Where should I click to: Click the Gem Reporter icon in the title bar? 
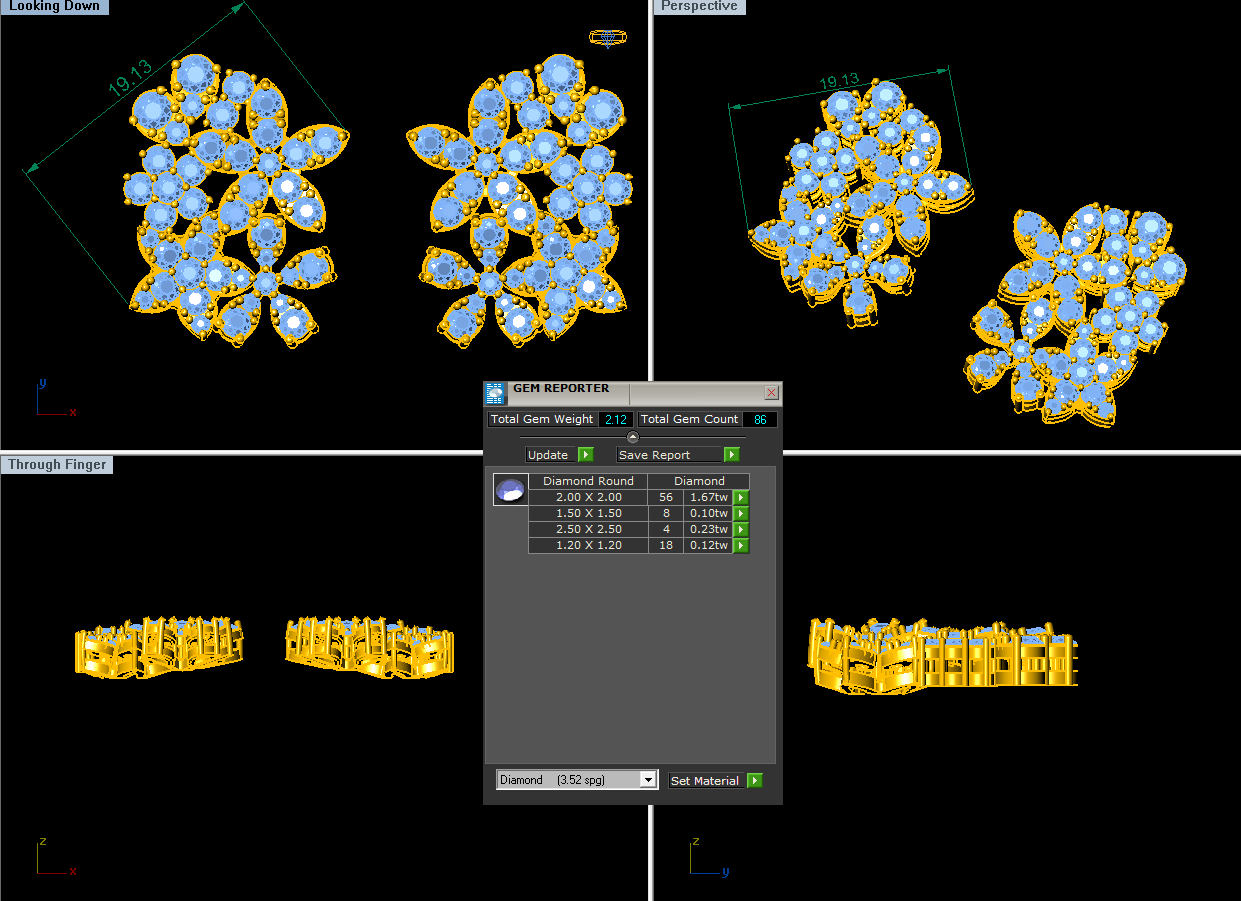coord(496,393)
